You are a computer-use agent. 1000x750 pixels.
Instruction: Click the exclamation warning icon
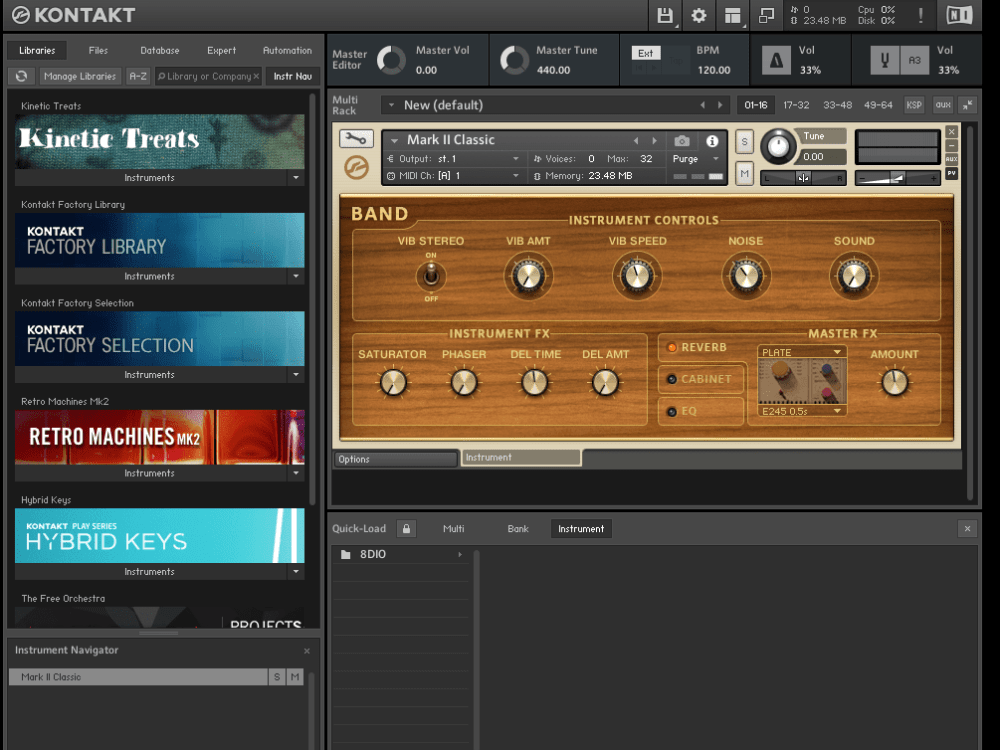click(x=920, y=15)
